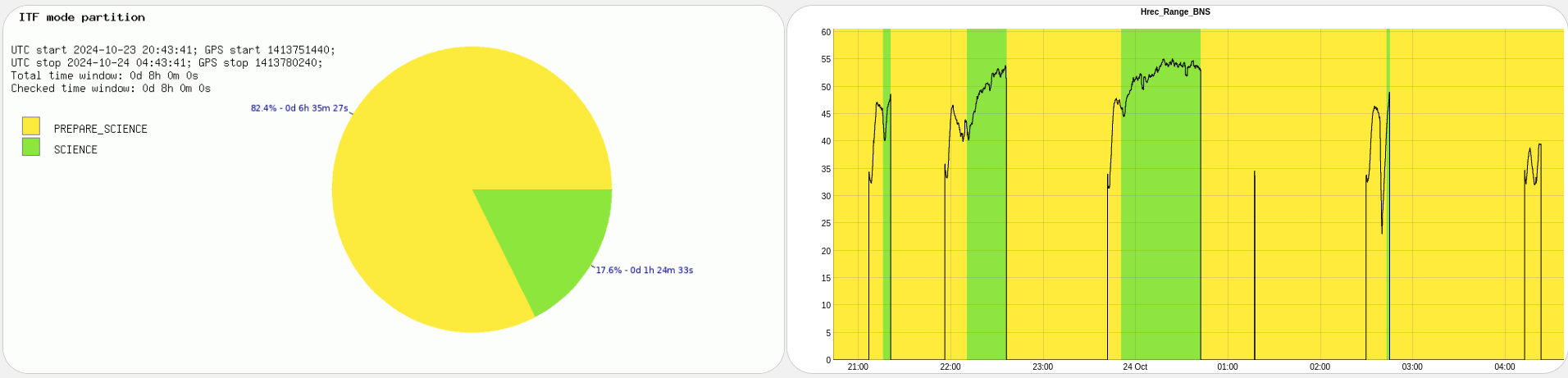Click the 17.6% pie slice label
The height and width of the screenshot is (378, 1568).
point(644,271)
